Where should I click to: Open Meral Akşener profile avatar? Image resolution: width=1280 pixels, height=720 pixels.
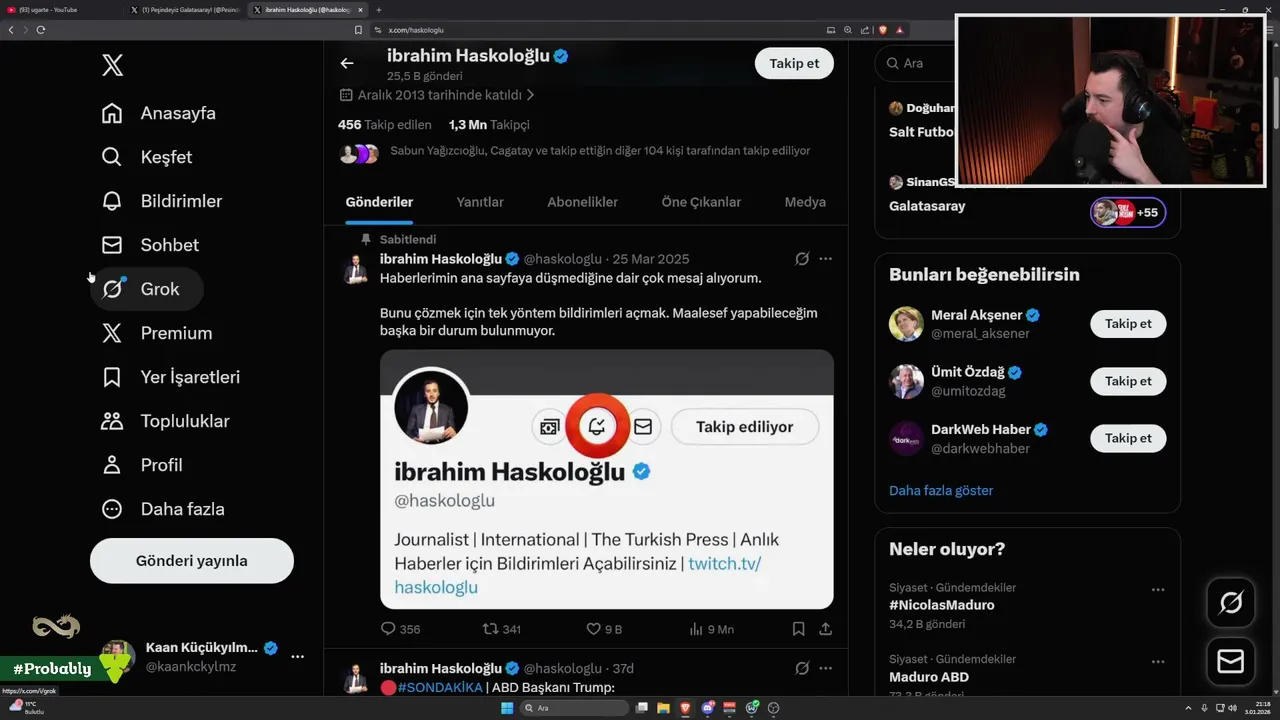pyautogui.click(x=906, y=324)
